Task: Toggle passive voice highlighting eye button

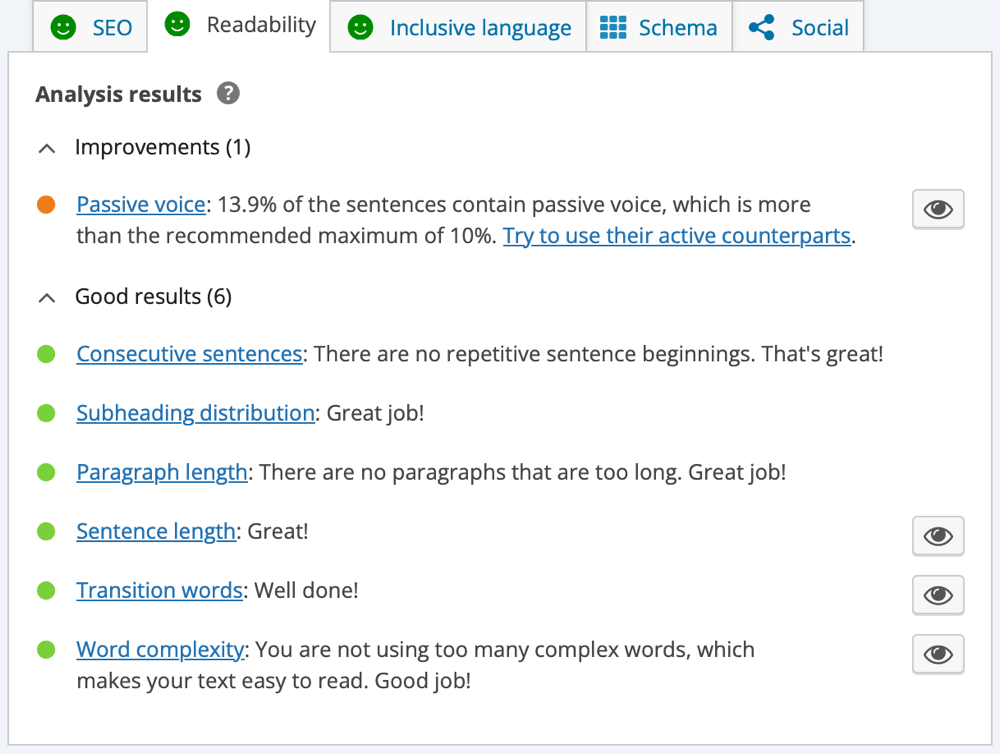Action: pyautogui.click(x=938, y=209)
